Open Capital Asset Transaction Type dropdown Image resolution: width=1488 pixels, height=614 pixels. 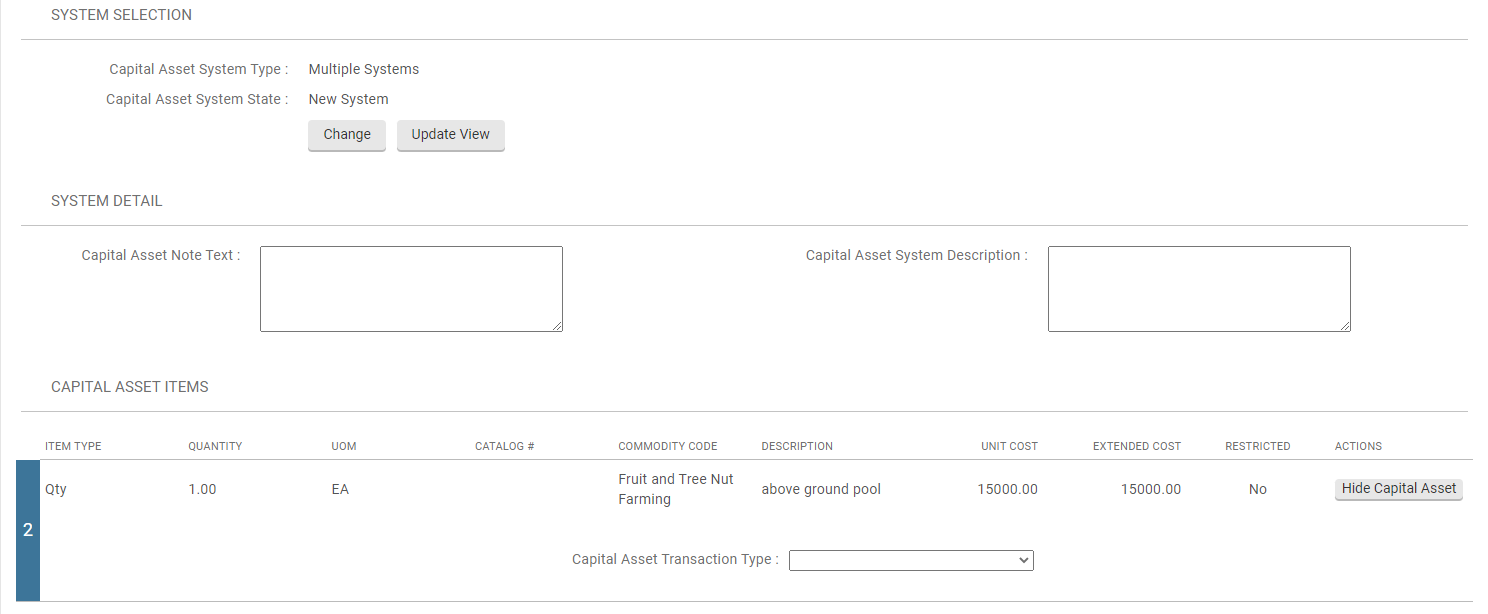tap(910, 560)
